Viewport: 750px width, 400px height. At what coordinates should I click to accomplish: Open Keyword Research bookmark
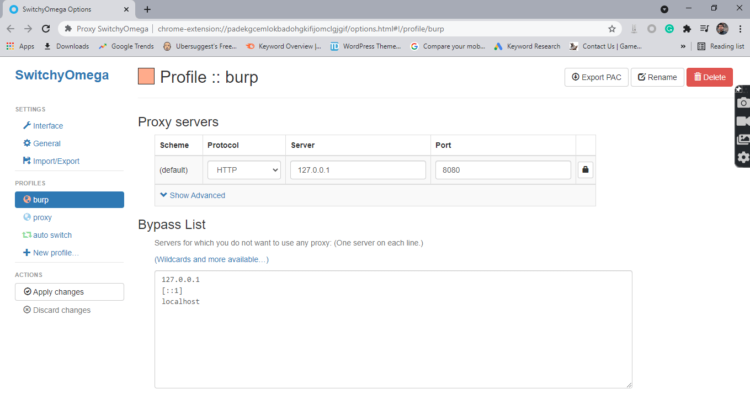pyautogui.click(x=527, y=46)
